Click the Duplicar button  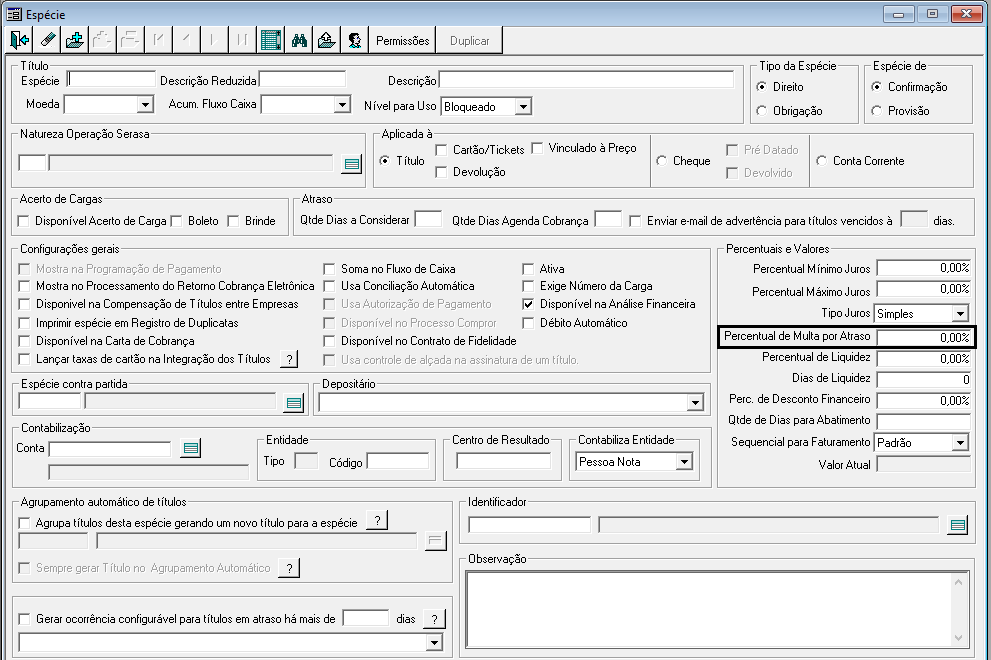470,40
